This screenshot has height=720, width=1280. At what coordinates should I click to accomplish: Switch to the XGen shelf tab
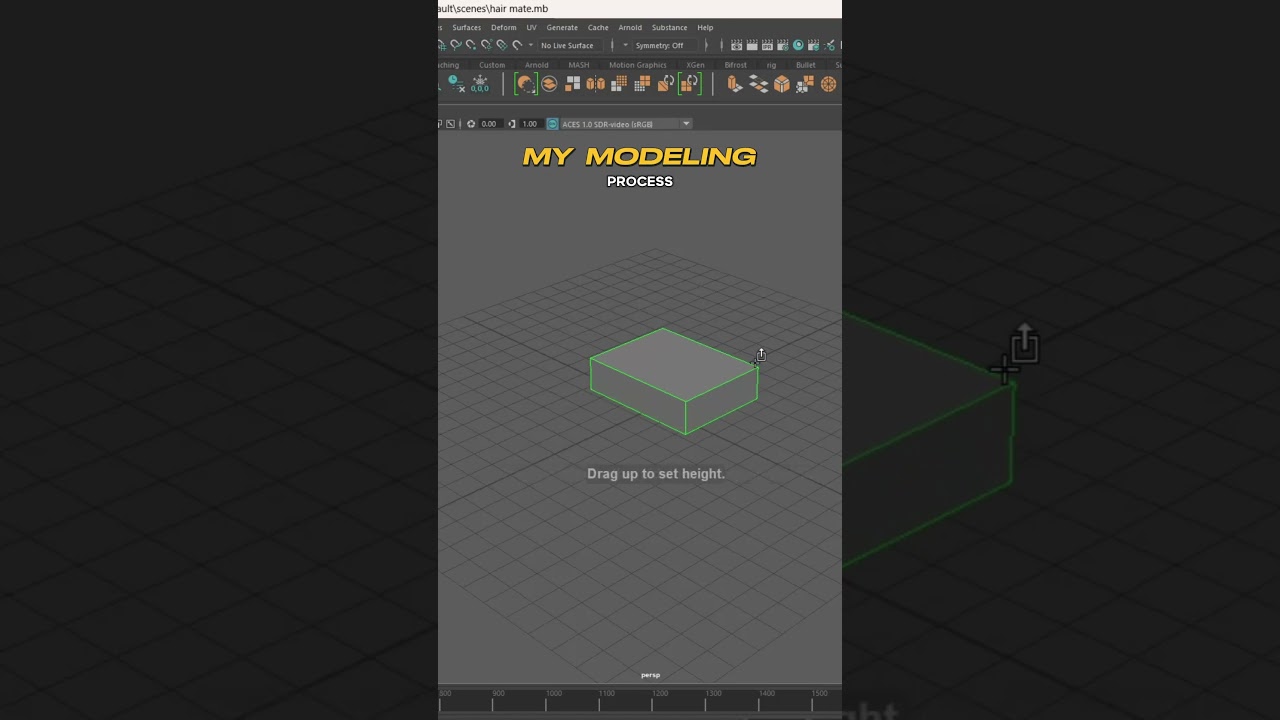click(x=695, y=65)
